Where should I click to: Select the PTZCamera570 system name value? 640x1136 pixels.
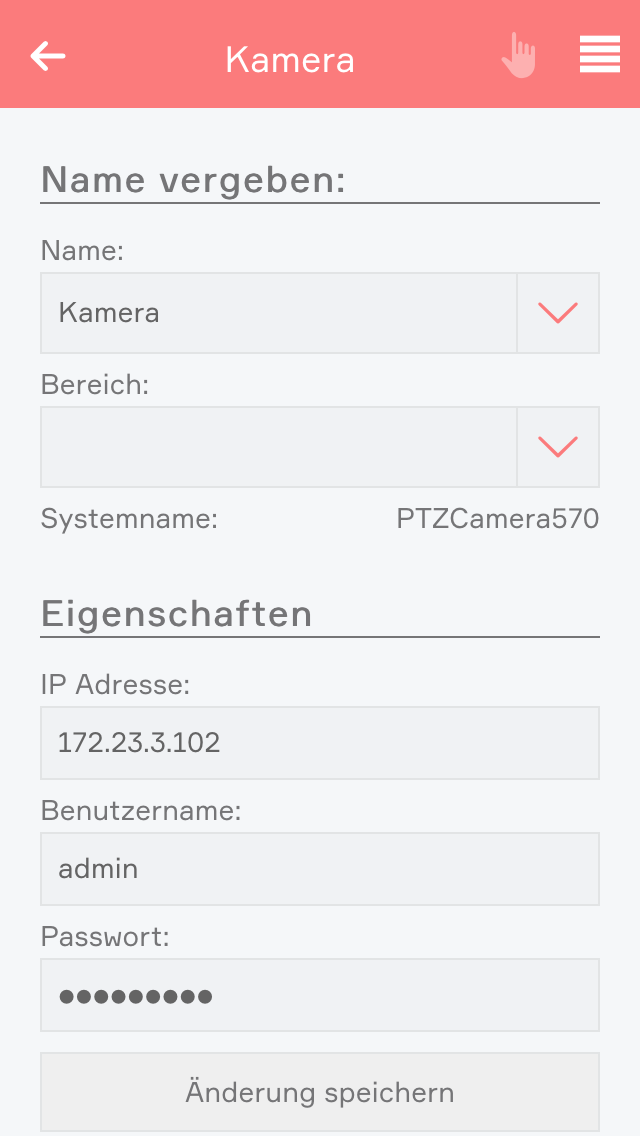coord(497,519)
